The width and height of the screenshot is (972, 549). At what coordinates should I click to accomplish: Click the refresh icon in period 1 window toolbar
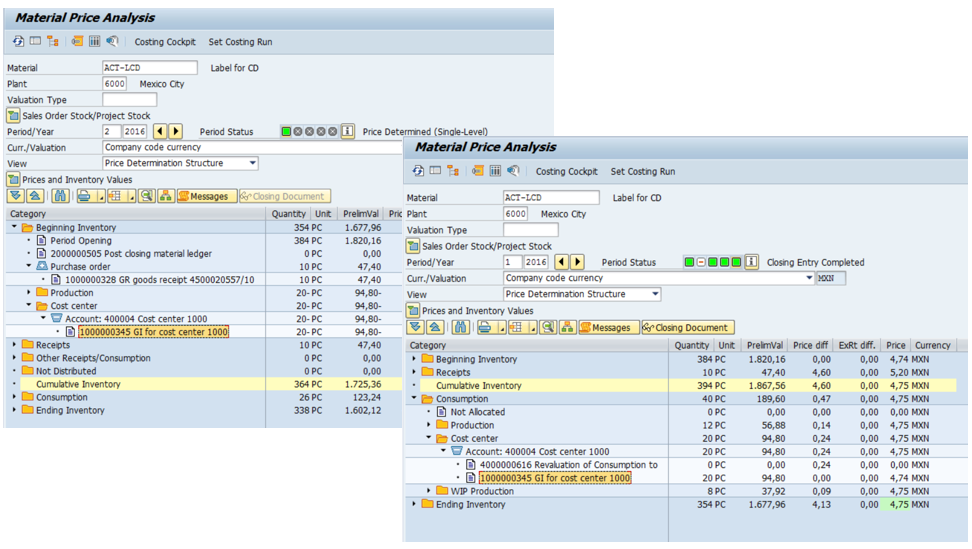point(418,171)
